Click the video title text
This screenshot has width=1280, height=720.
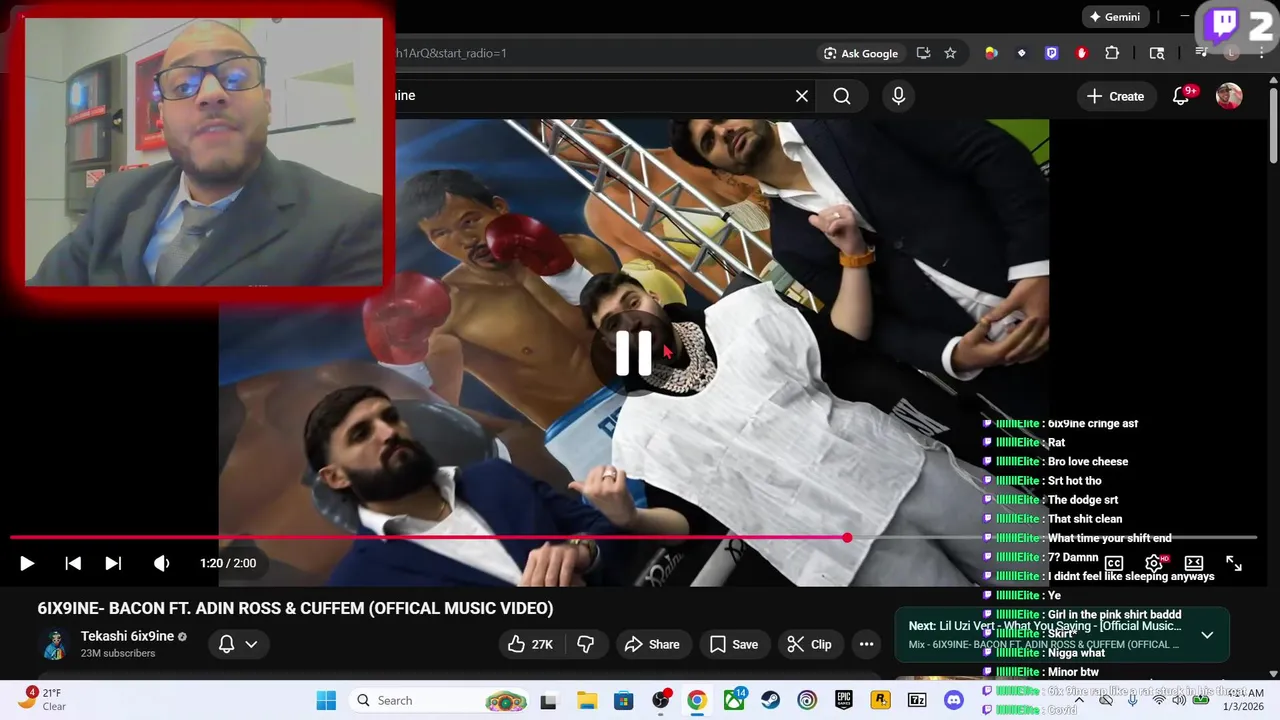[x=295, y=608]
